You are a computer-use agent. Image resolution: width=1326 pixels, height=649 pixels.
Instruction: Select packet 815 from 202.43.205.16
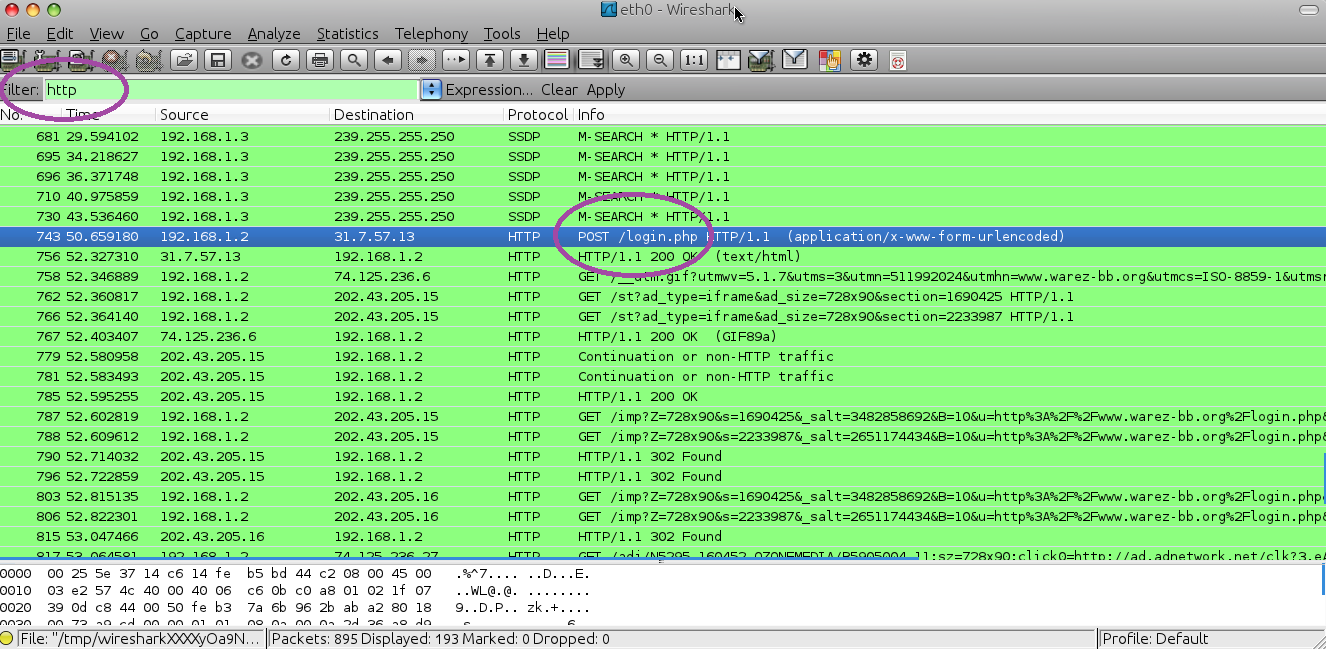(x=663, y=537)
